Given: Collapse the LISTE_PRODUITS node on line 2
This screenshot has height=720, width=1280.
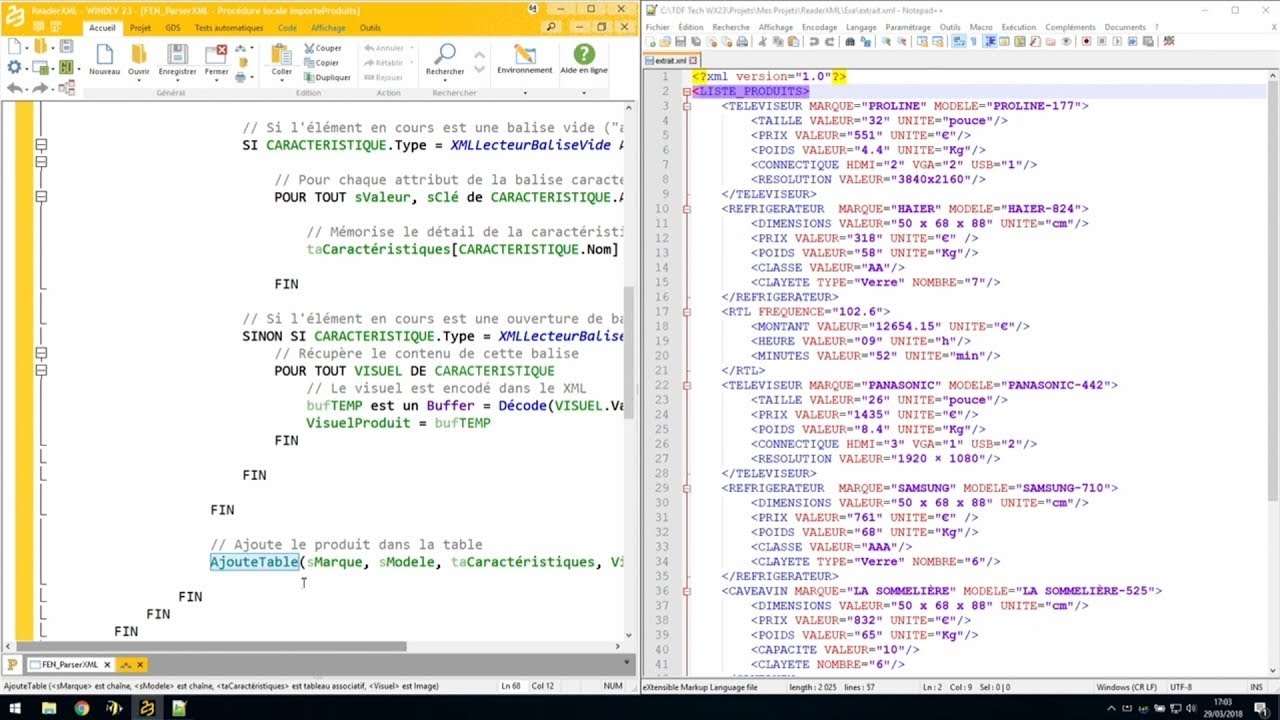Looking at the screenshot, I should point(686,91).
